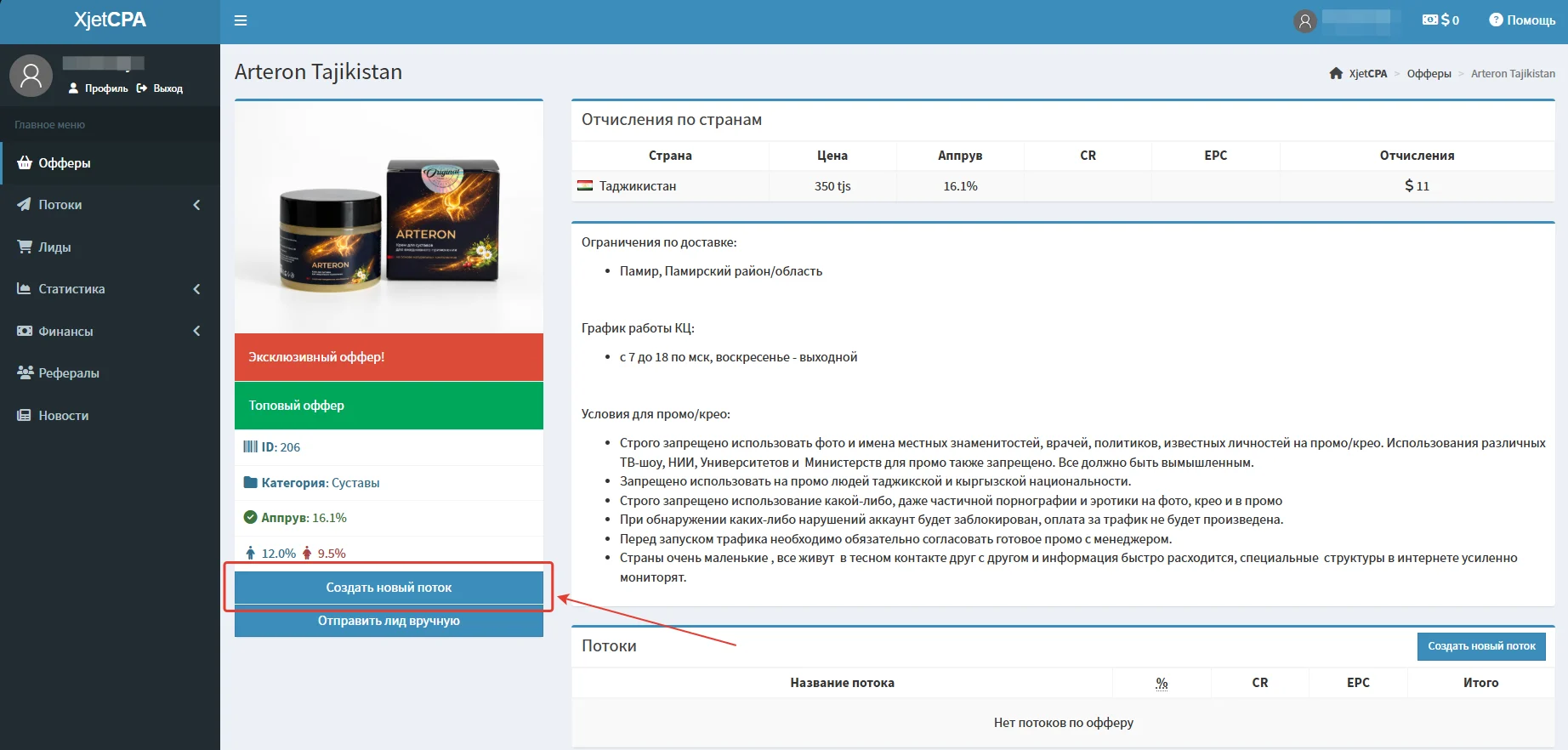
Task: Click the Потоки paper plane icon
Action: 25,205
